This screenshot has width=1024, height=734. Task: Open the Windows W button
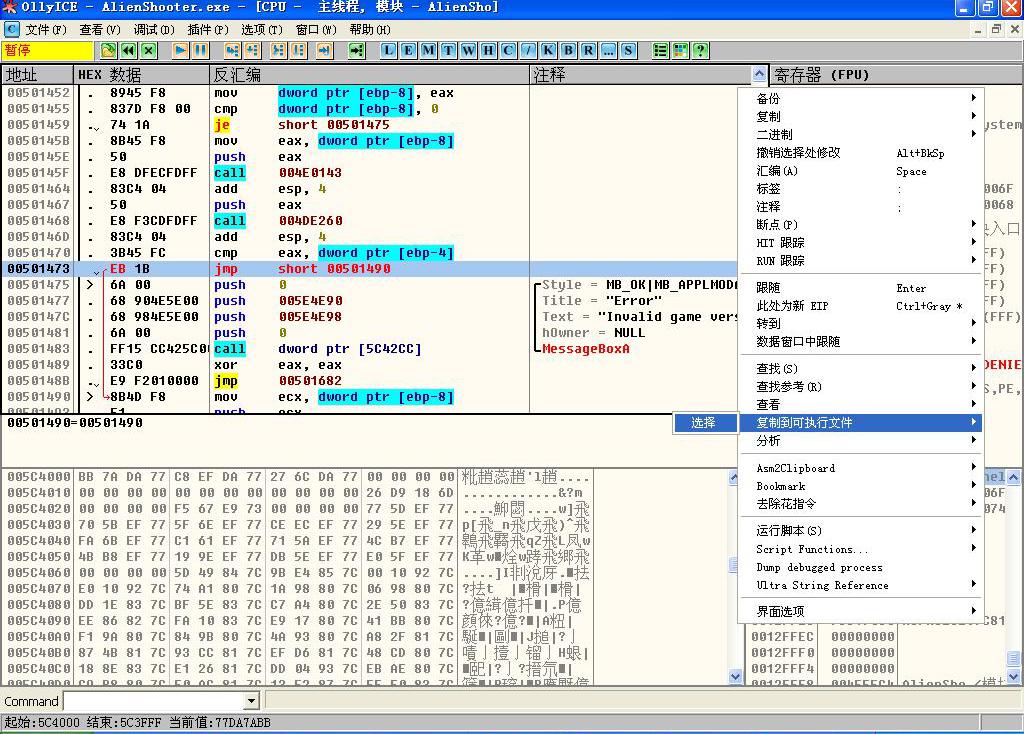[x=468, y=50]
